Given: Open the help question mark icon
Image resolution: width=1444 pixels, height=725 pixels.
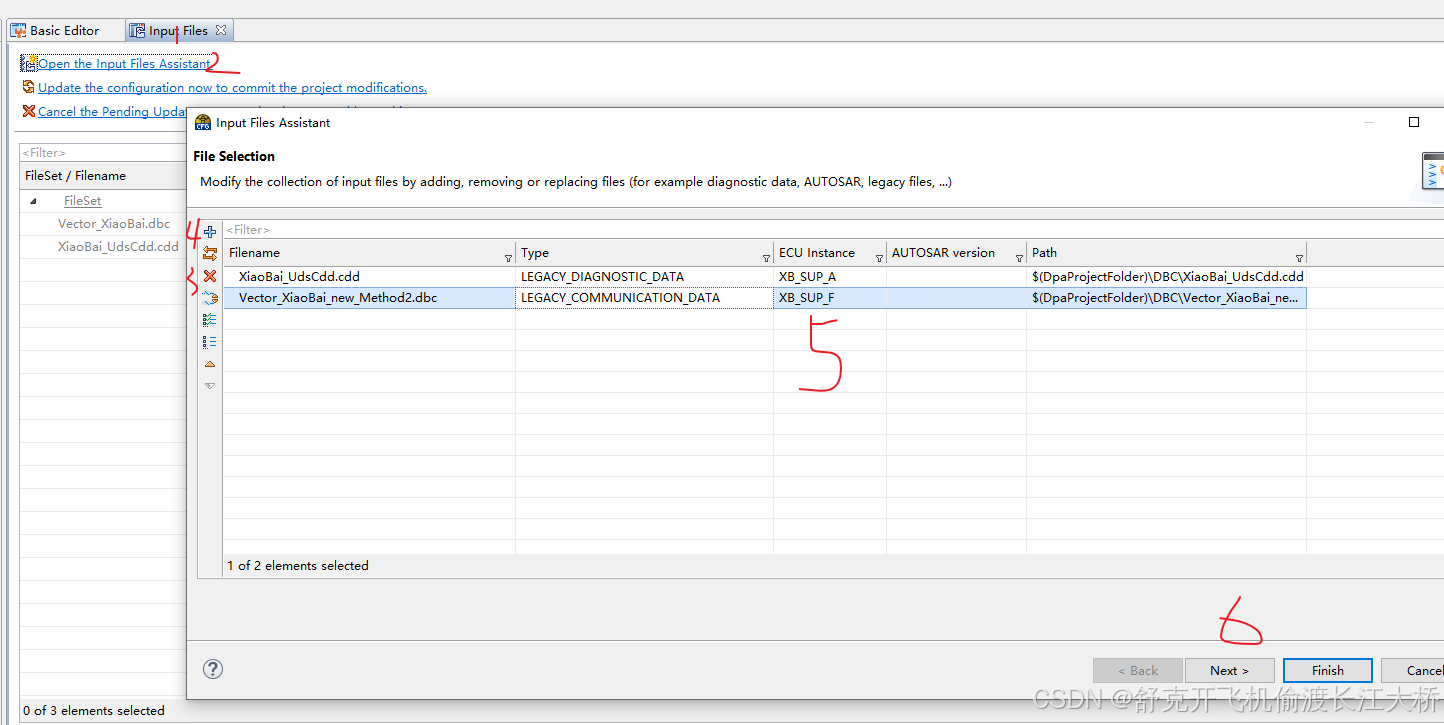Looking at the screenshot, I should coord(212,669).
